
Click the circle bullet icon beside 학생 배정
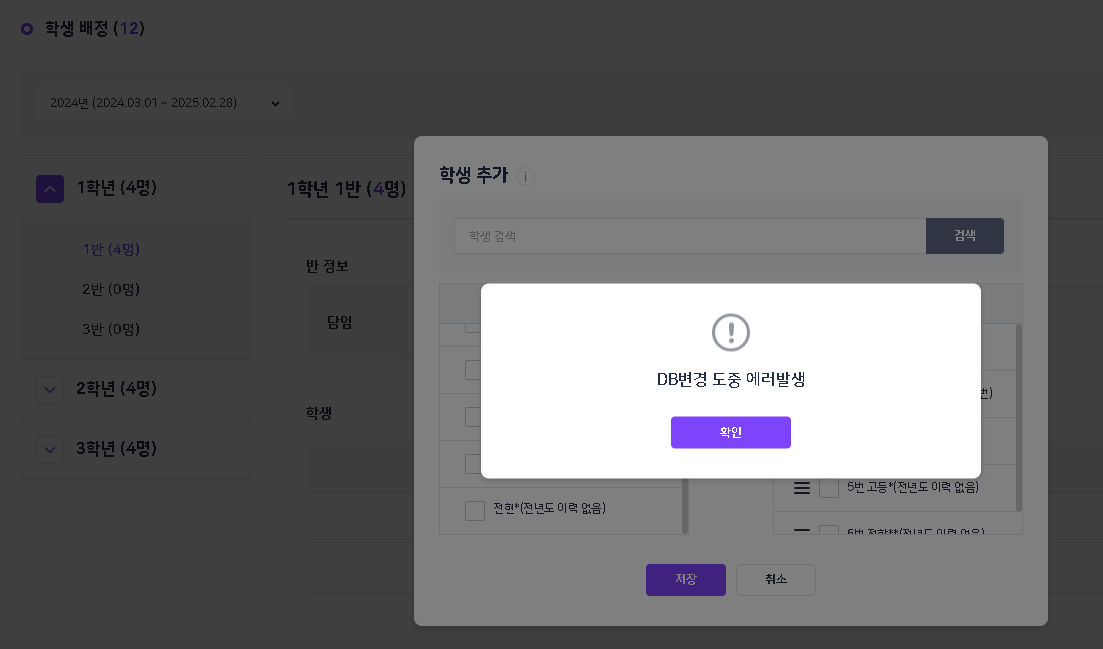tap(27, 29)
